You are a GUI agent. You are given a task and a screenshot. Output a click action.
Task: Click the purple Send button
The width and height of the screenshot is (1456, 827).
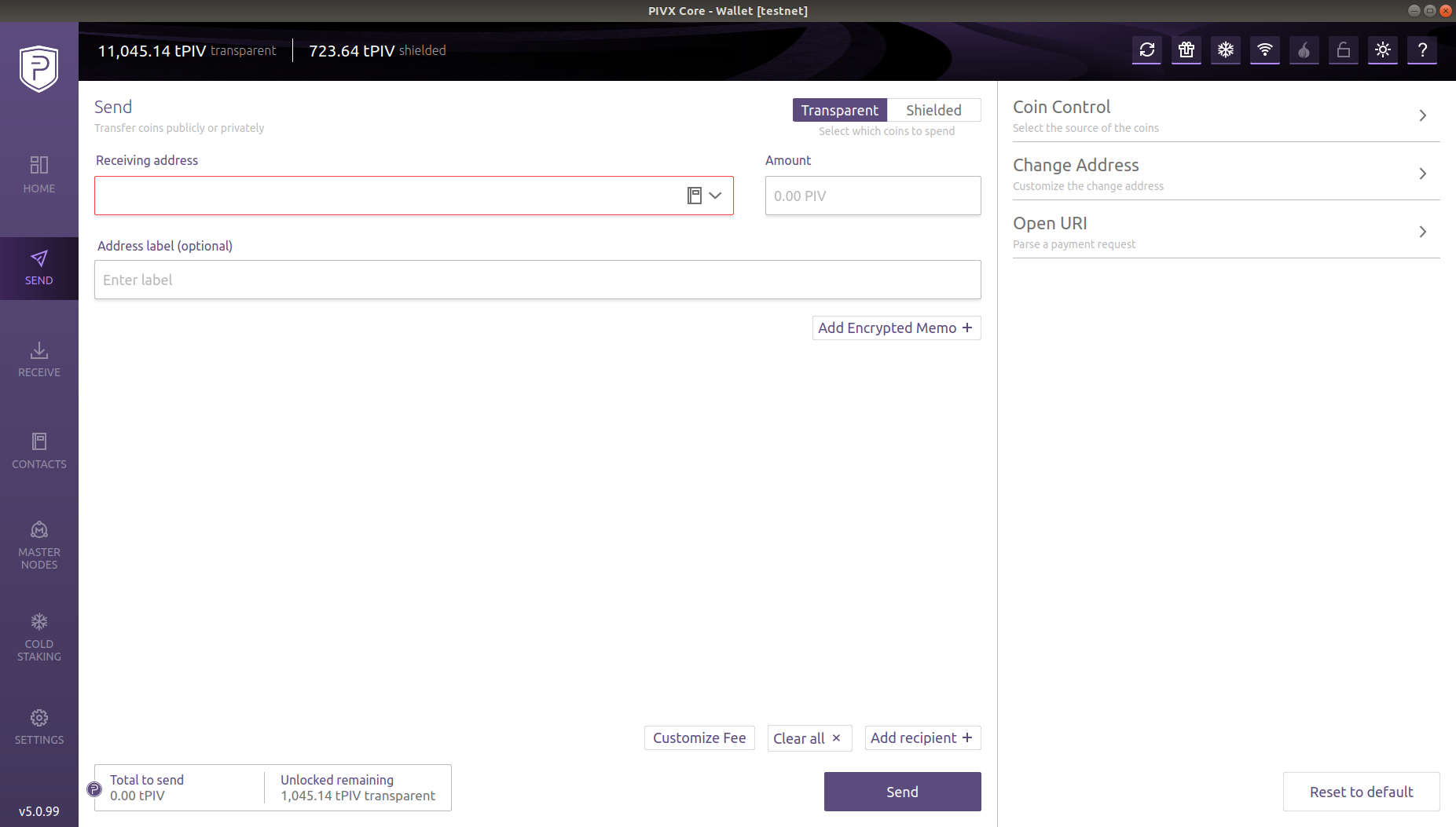tap(902, 792)
